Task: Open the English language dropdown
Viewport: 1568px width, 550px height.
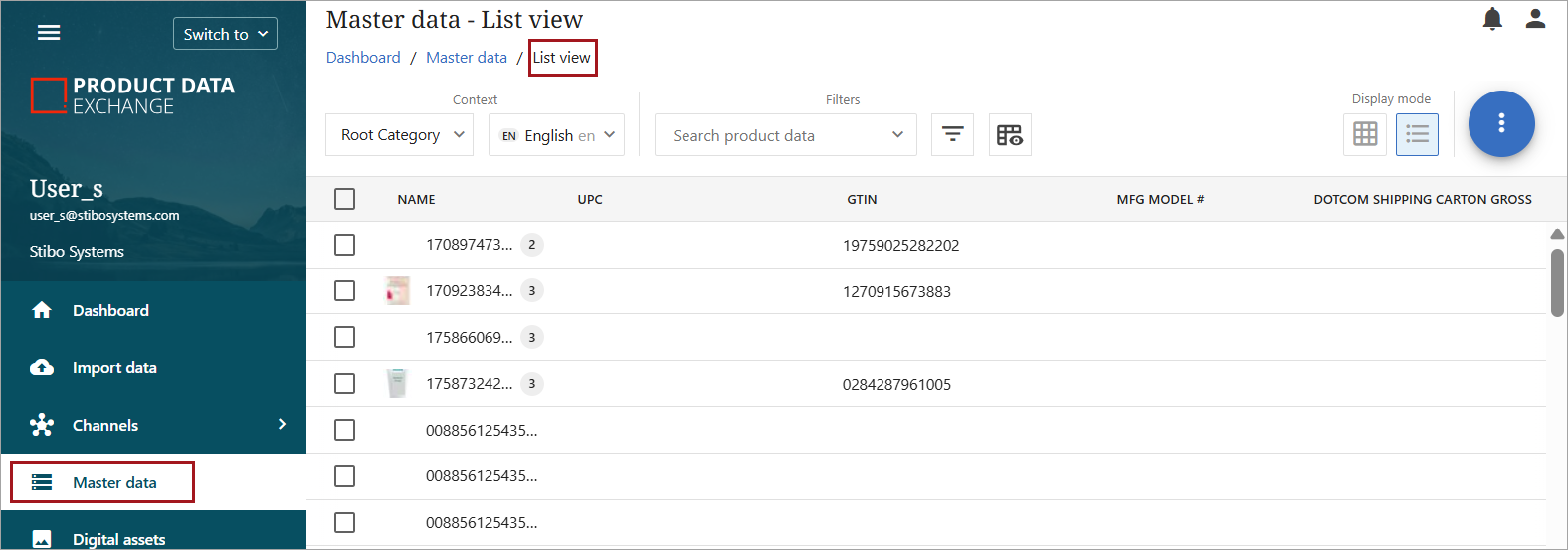Action: (556, 135)
